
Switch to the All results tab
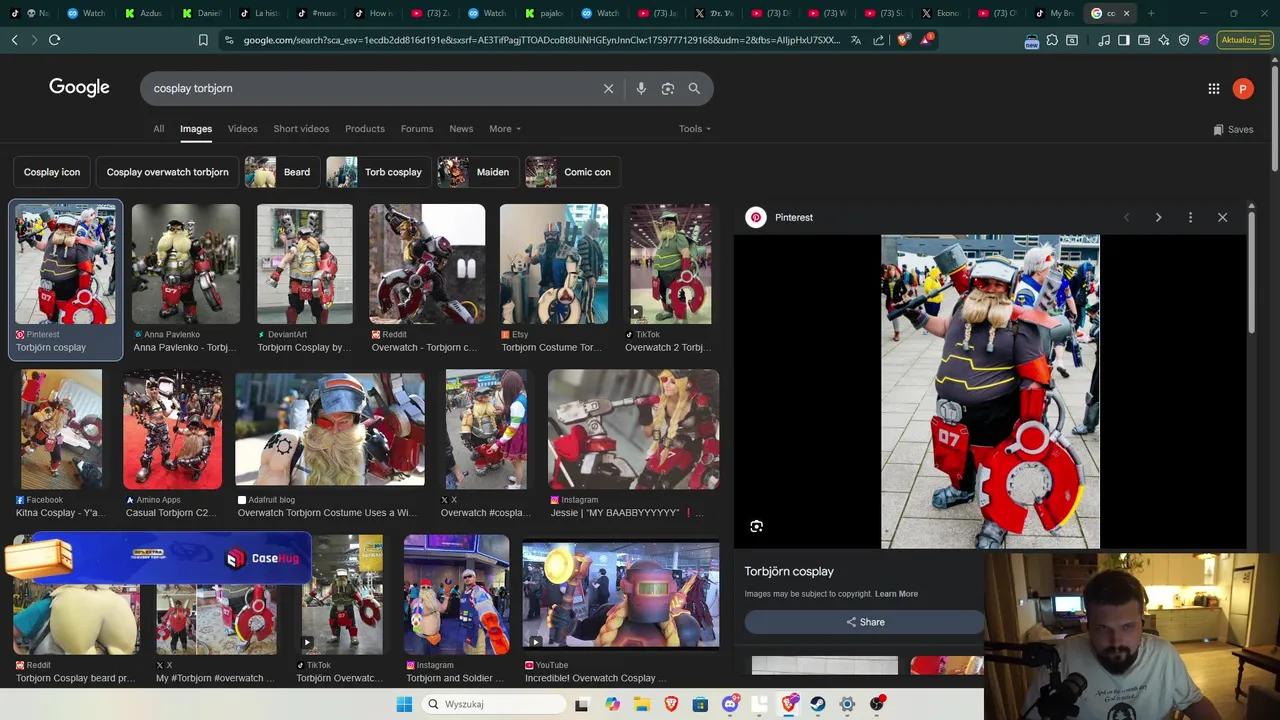click(x=158, y=129)
